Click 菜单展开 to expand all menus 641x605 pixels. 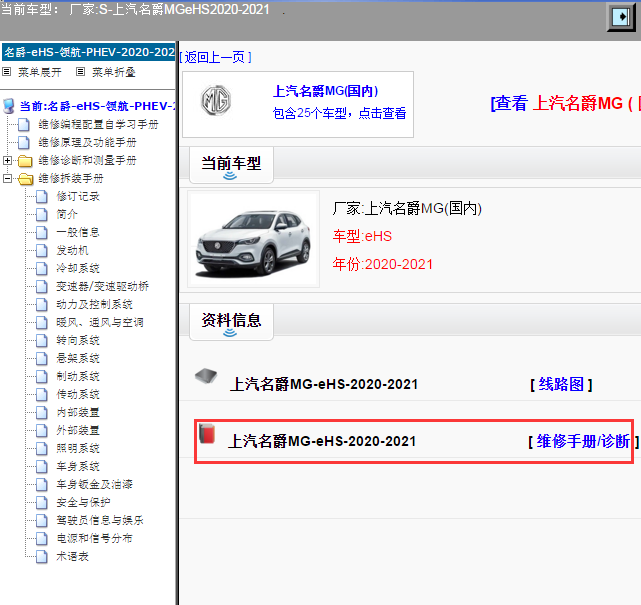pyautogui.click(x=39, y=72)
